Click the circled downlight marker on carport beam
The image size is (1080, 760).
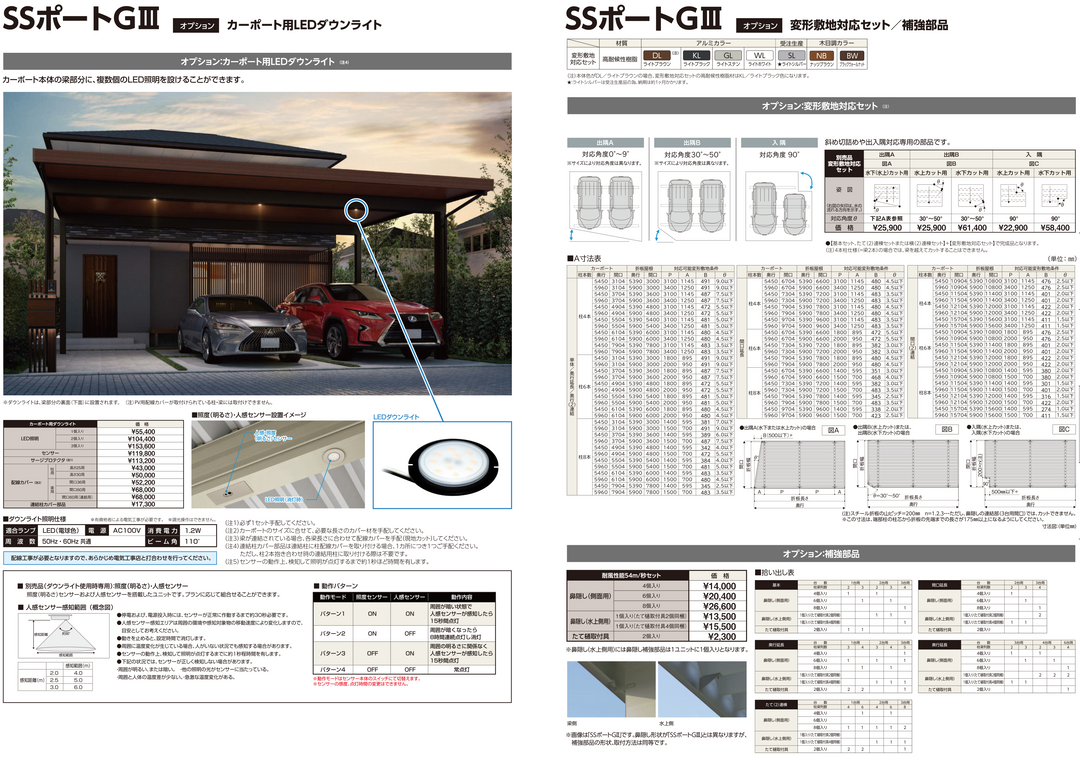point(356,209)
